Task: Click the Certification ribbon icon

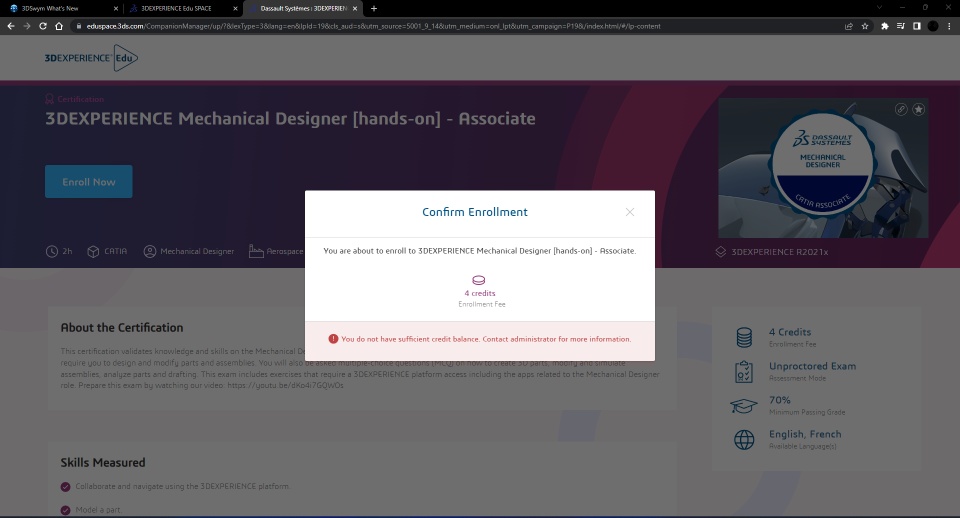Action: (50, 99)
